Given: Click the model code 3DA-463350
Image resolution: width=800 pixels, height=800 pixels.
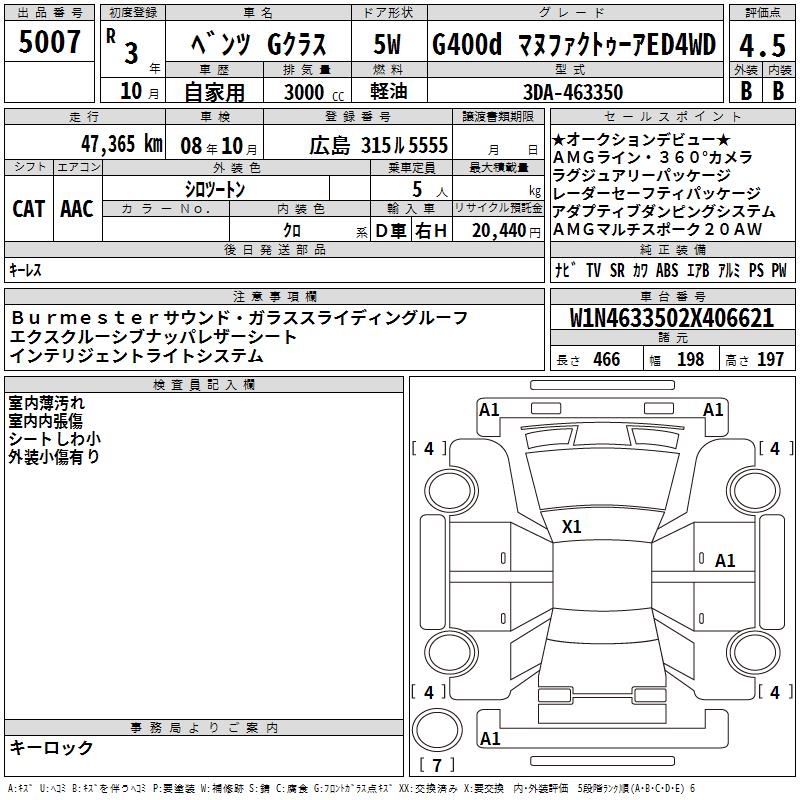Looking at the screenshot, I should point(573,92).
